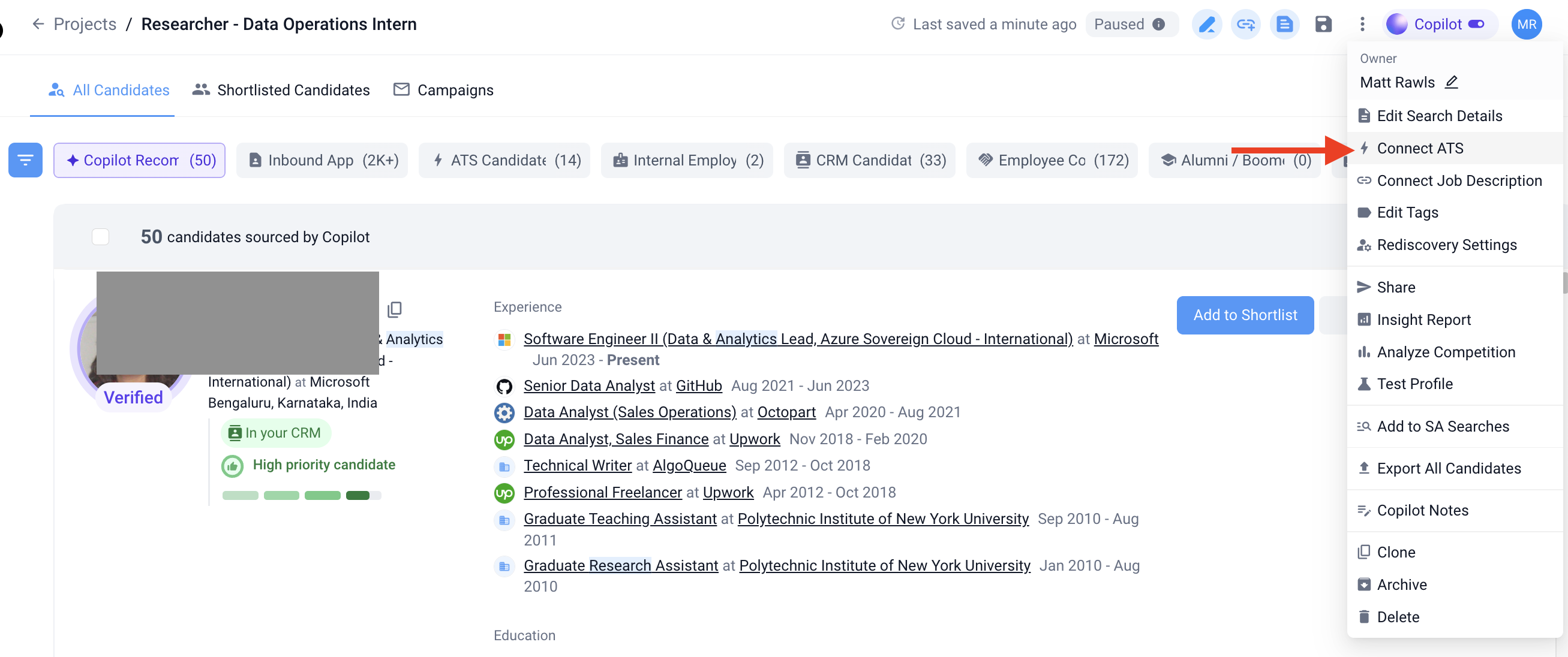Click Add to Shortlist button
The image size is (1568, 657).
1245,315
